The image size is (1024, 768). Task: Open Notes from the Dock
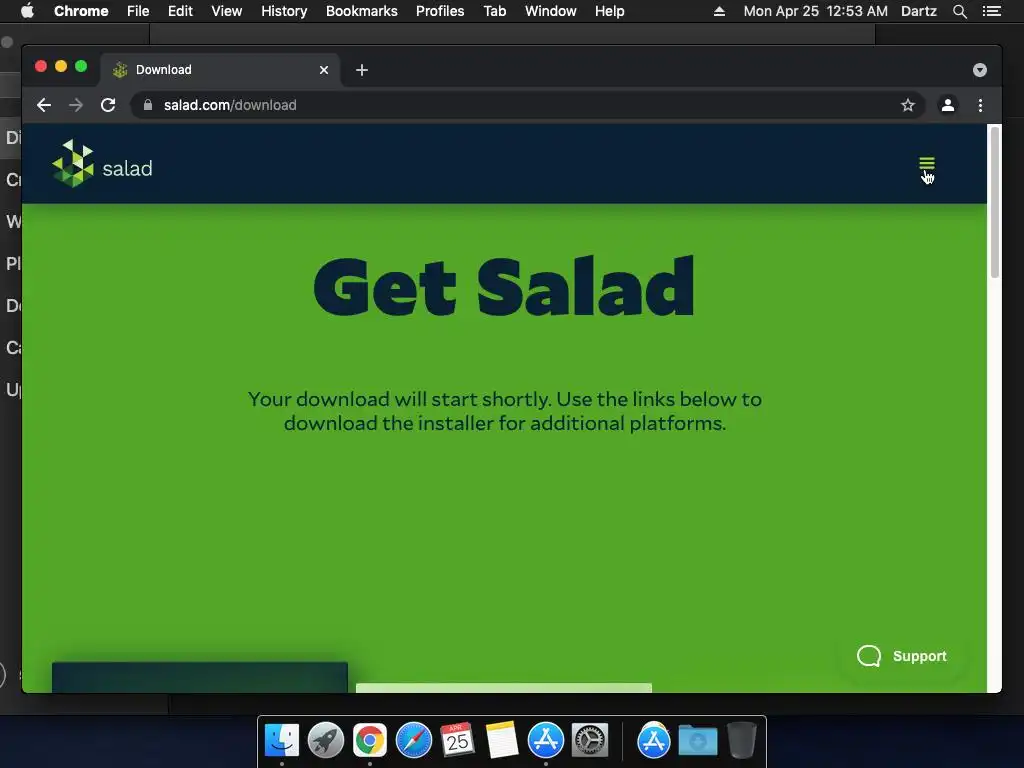(x=502, y=740)
